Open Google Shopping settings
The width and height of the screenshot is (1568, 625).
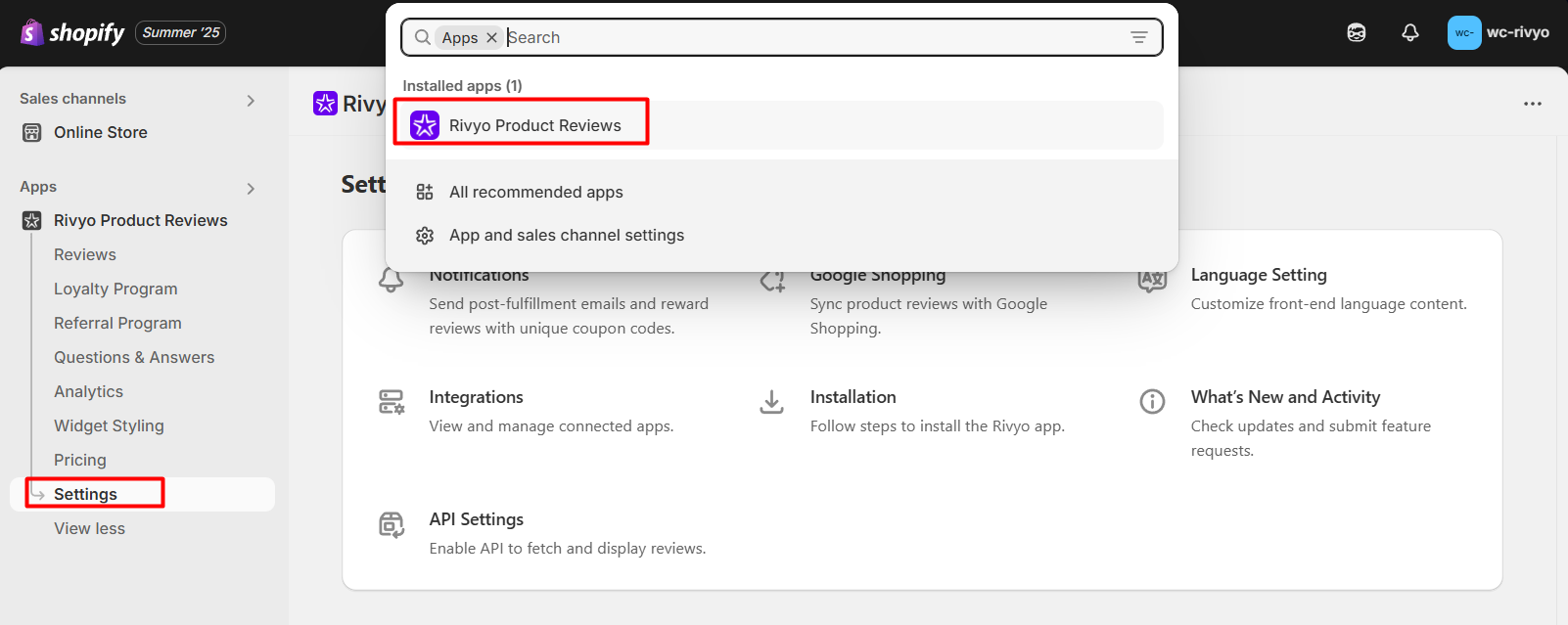click(x=877, y=276)
